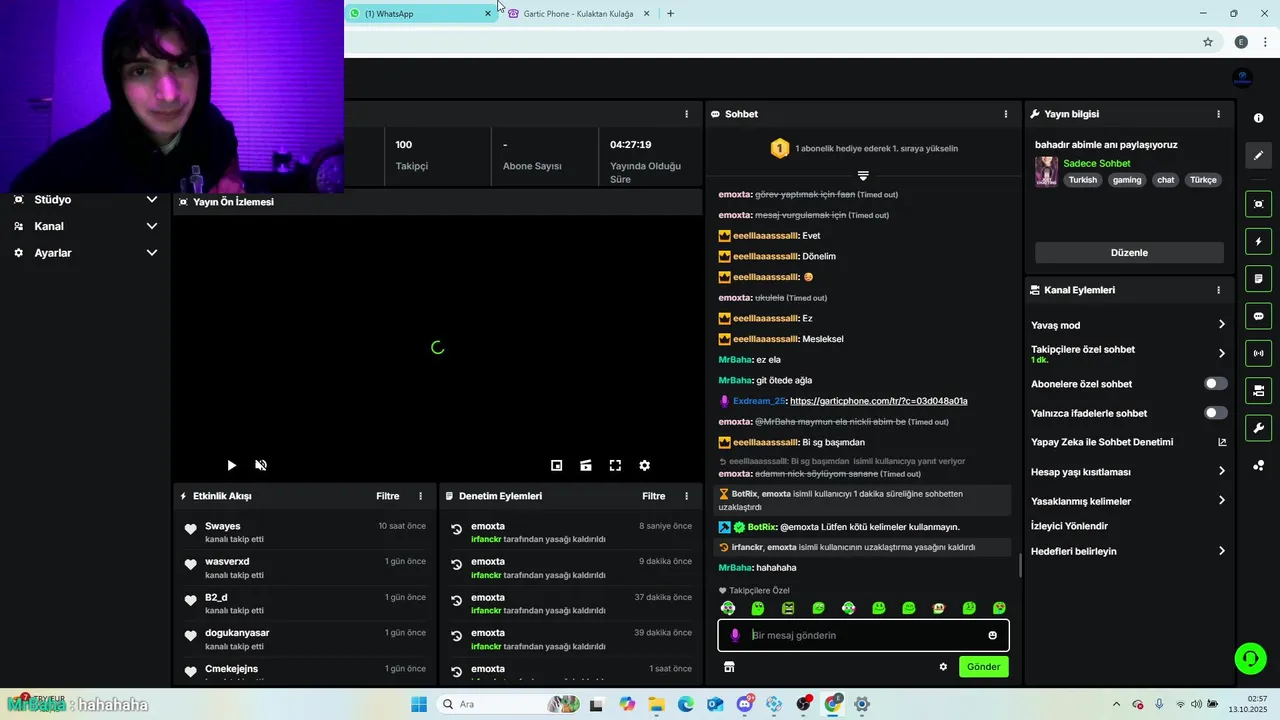
Task: Toggle the moderation log widget icon in sidebar
Action: [1258, 278]
